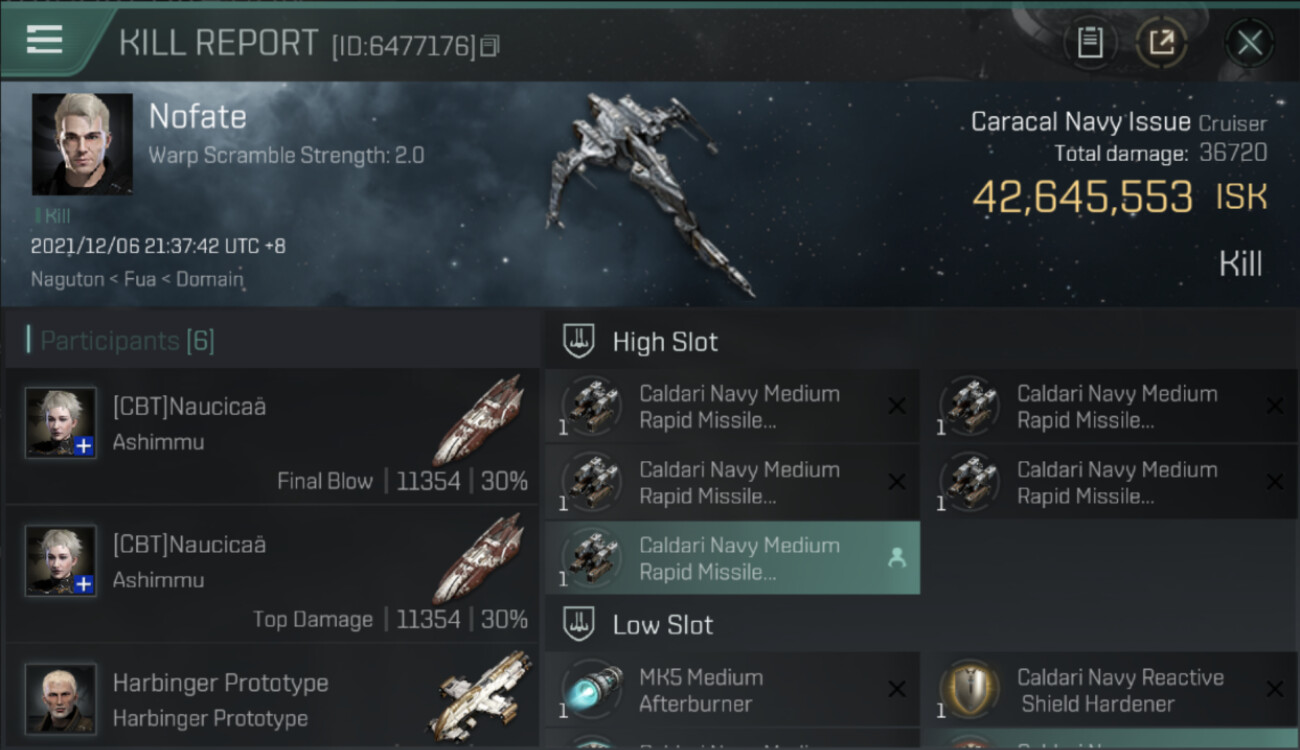Open final blow Naucicaä's portrait
Screen dimensions: 1300x750
pos(61,423)
